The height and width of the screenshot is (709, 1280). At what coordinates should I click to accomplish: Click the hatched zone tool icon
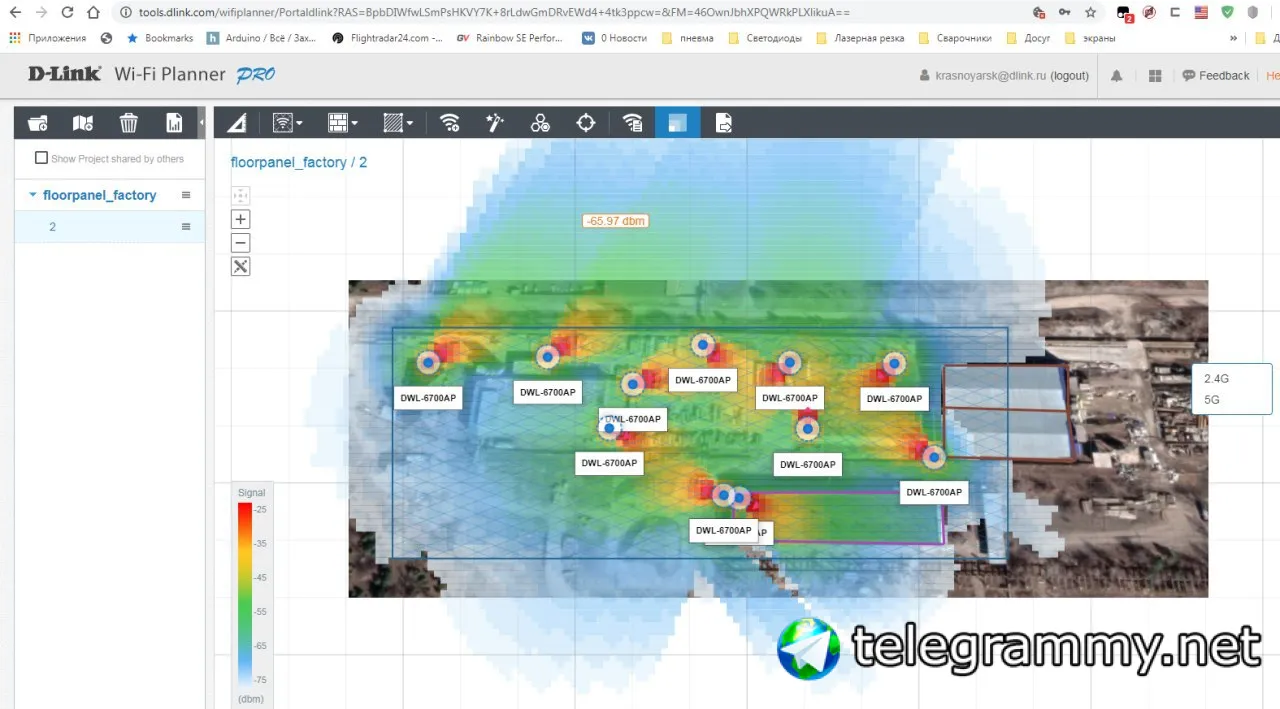(x=393, y=123)
